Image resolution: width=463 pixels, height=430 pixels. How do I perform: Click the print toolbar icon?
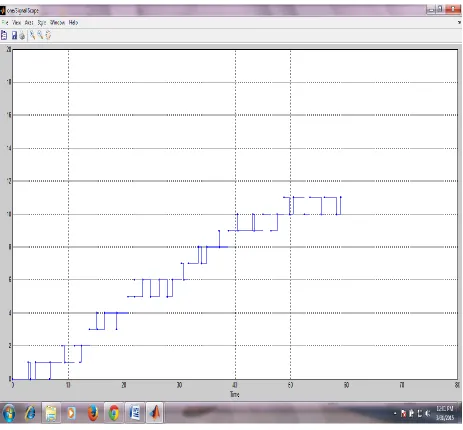tap(22, 36)
